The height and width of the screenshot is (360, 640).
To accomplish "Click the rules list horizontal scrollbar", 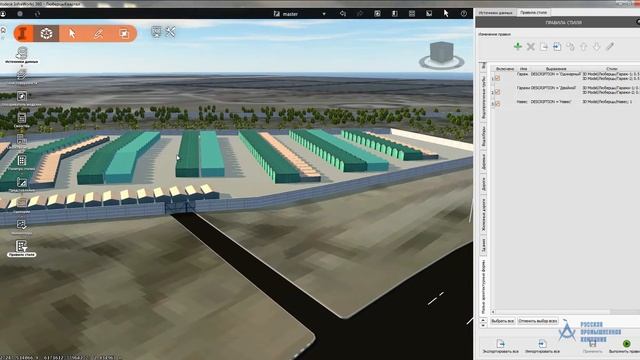I will pos(565,312).
